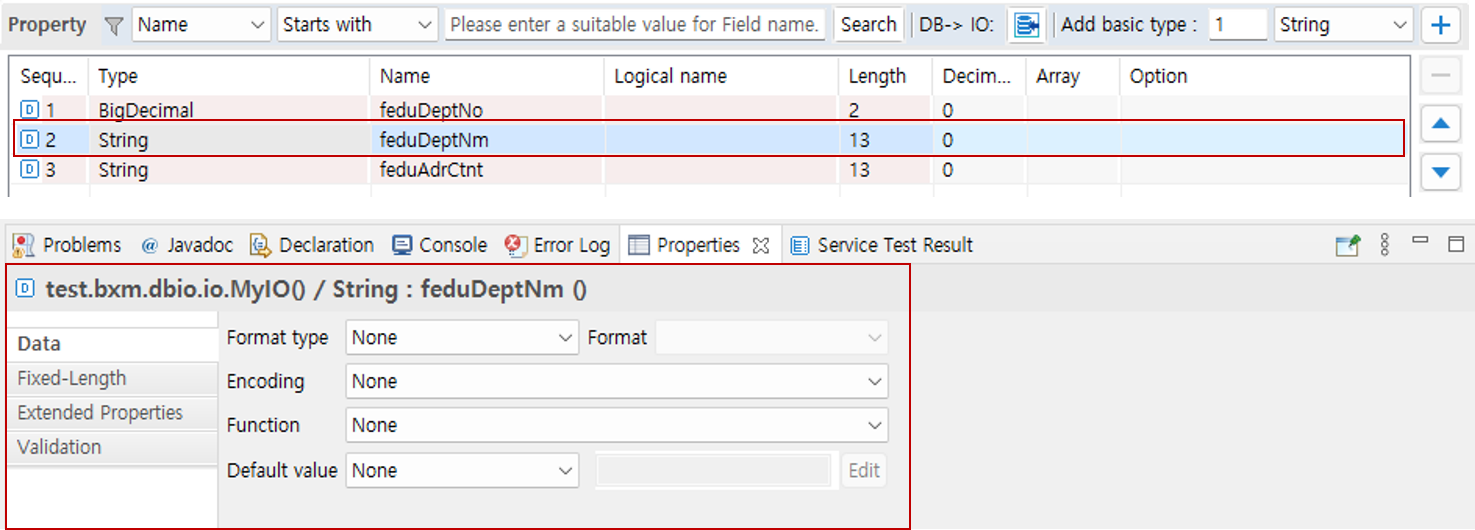1475x530 pixels.
Task: Switch to the Problems tab
Action: 67,245
